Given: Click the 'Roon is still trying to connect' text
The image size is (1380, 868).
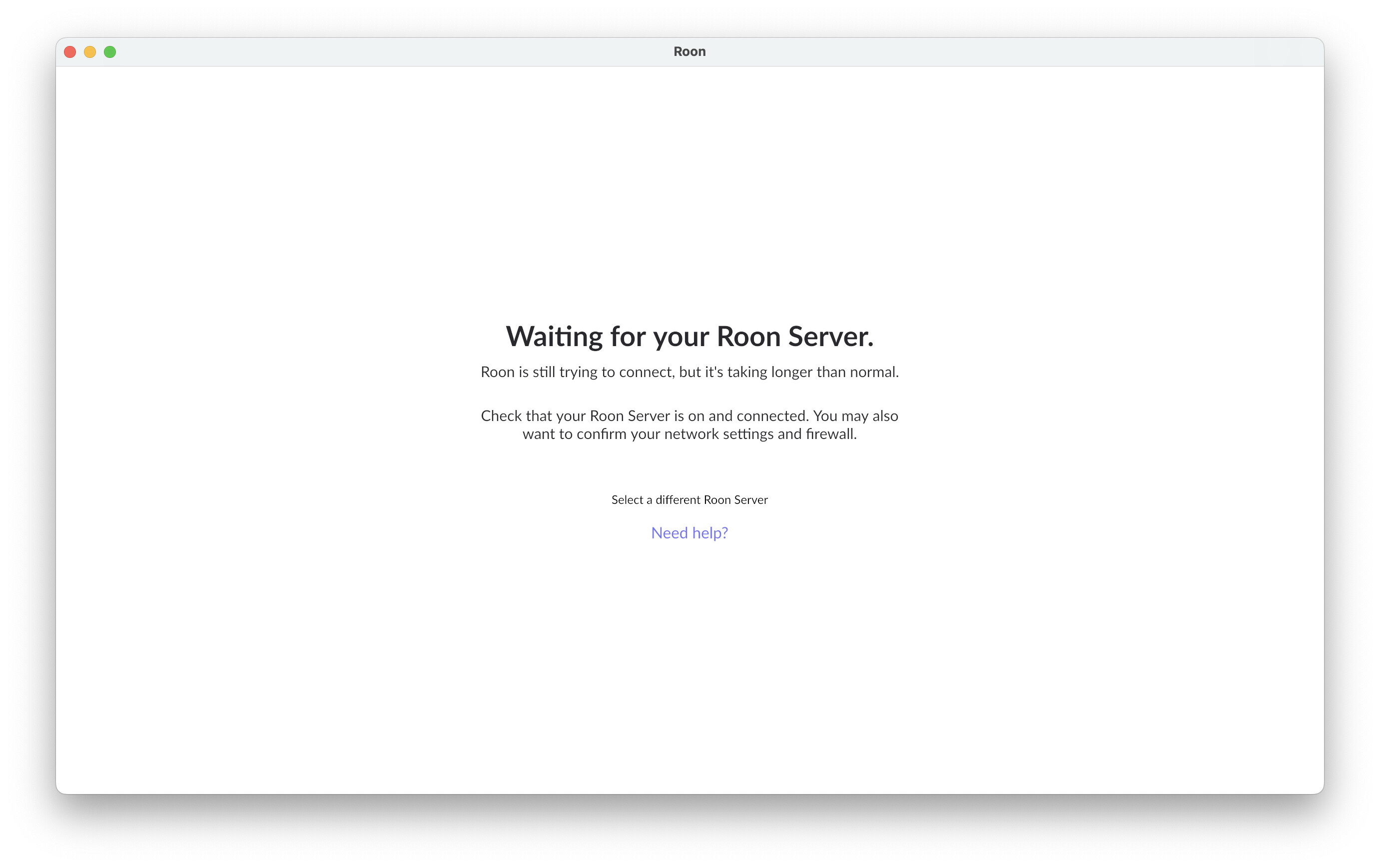Looking at the screenshot, I should tap(690, 372).
